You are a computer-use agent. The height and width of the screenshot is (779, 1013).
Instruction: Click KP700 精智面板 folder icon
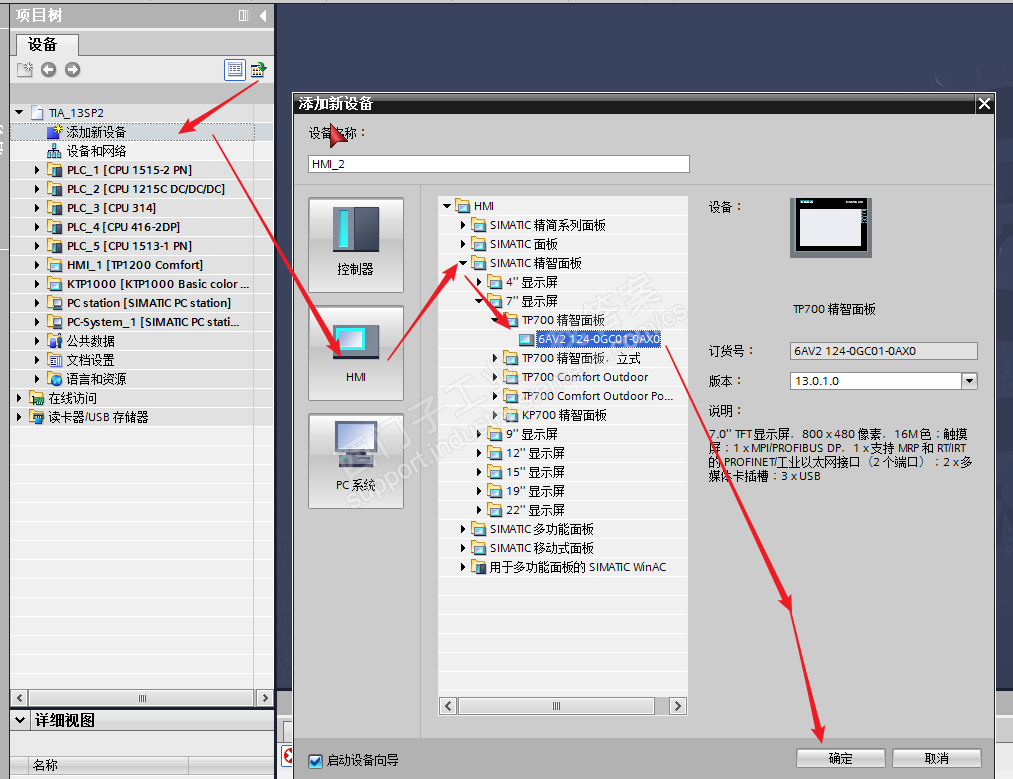coord(510,415)
